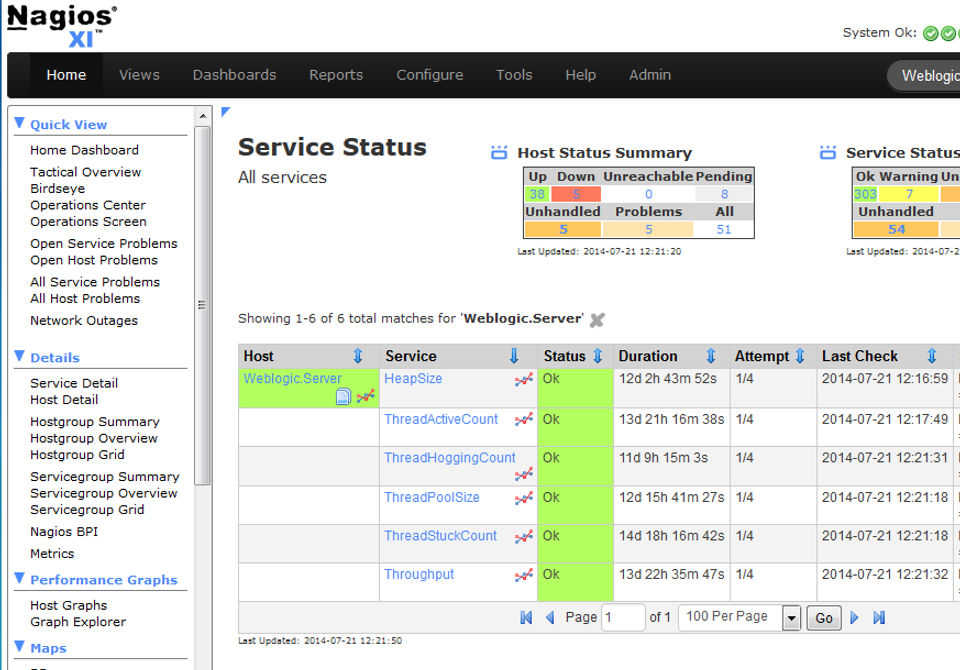This screenshot has height=670, width=960.
Task: Open the ThreadHoggingCount service link
Action: 450,457
